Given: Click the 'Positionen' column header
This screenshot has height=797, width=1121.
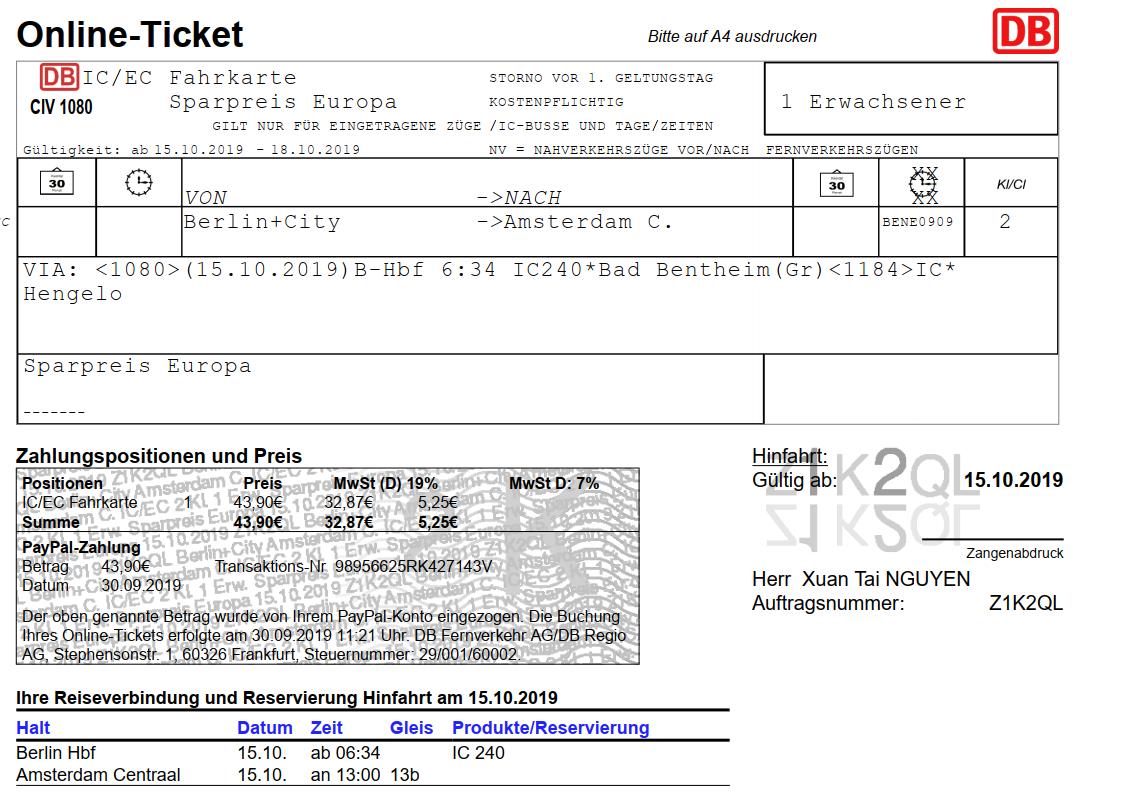Looking at the screenshot, I should pos(62,483).
